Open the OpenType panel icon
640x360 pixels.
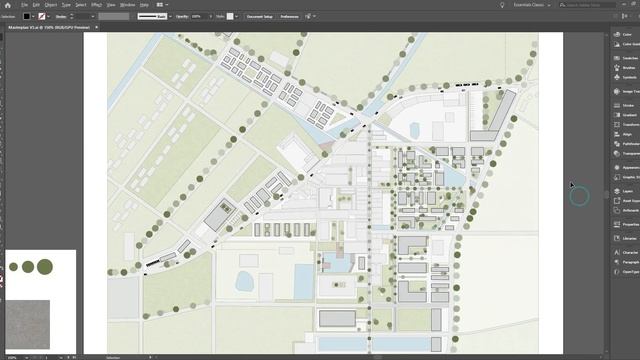[617, 271]
